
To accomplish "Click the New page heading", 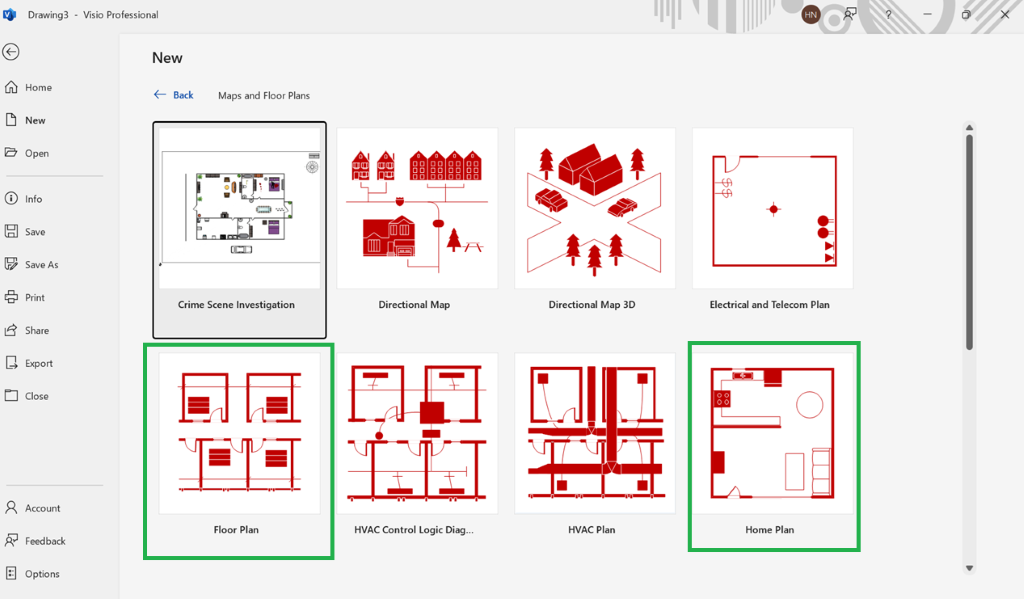I will (x=167, y=58).
